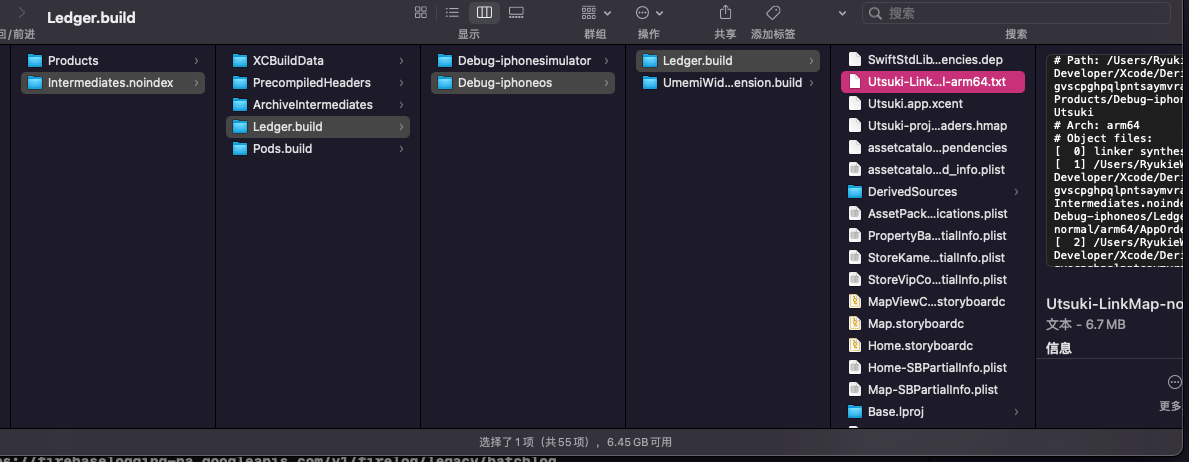This screenshot has width=1189, height=462.
Task: Open the Pods.build folder
Action: click(318, 149)
